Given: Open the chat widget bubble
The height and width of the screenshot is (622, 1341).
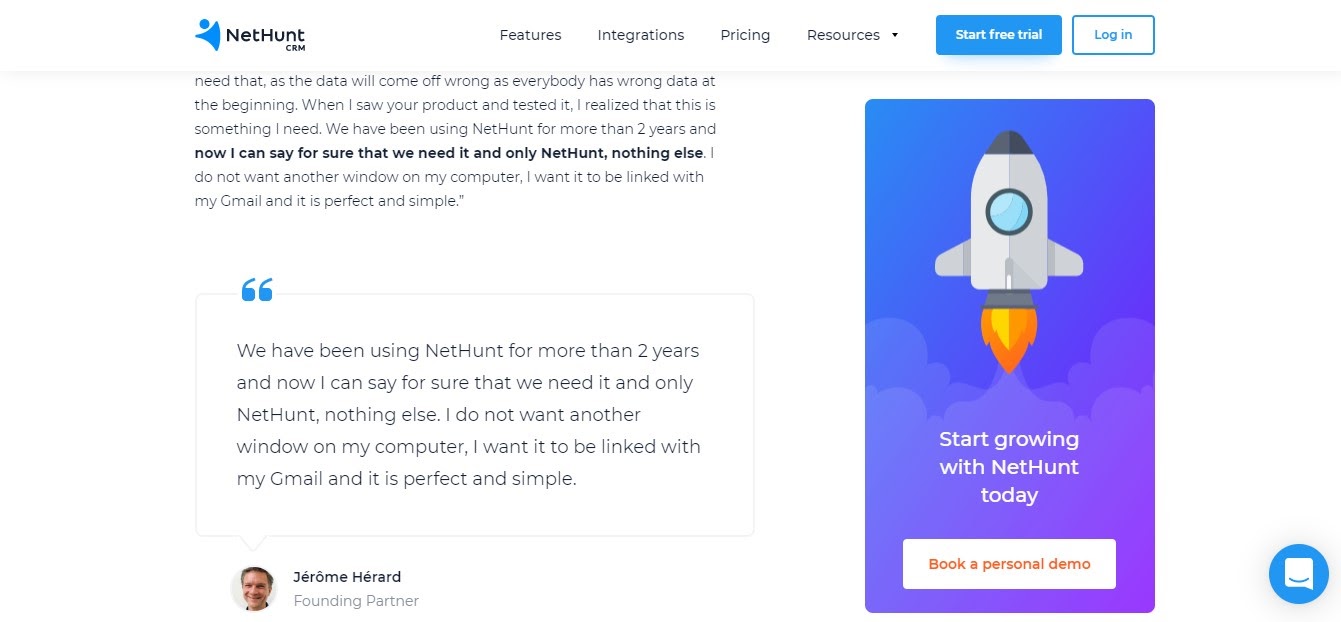Looking at the screenshot, I should point(1298,574).
